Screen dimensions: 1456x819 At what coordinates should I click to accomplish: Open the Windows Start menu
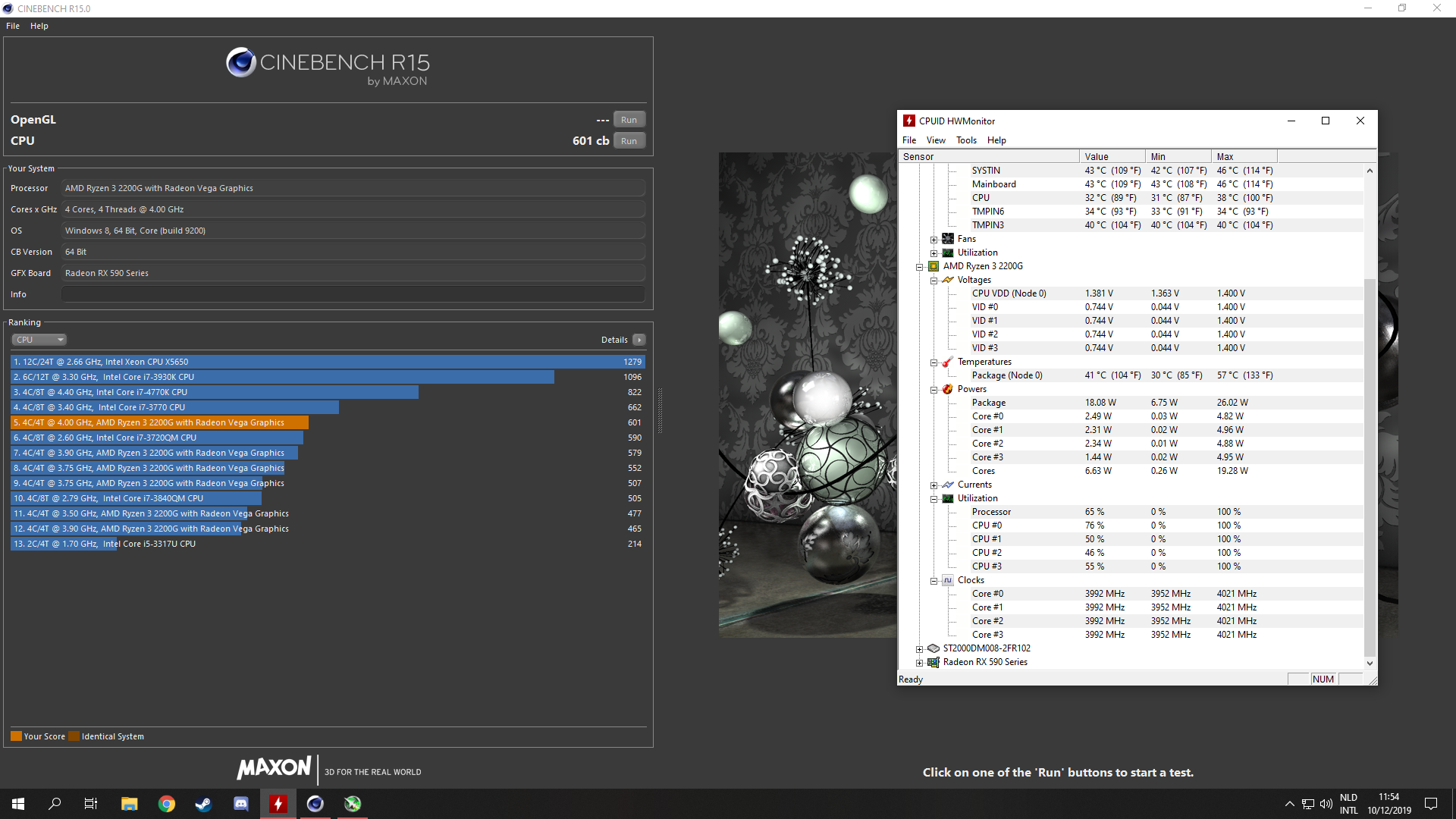(18, 804)
